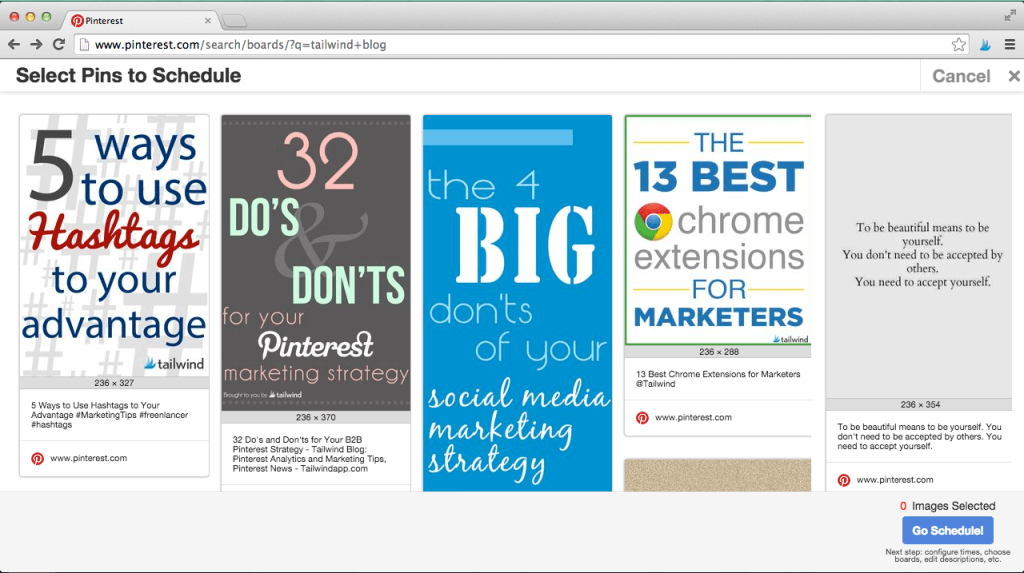Image resolution: width=1024 pixels, height=573 pixels.
Task: Click Pinterest logo under beautiful quote pin
Action: point(844,480)
